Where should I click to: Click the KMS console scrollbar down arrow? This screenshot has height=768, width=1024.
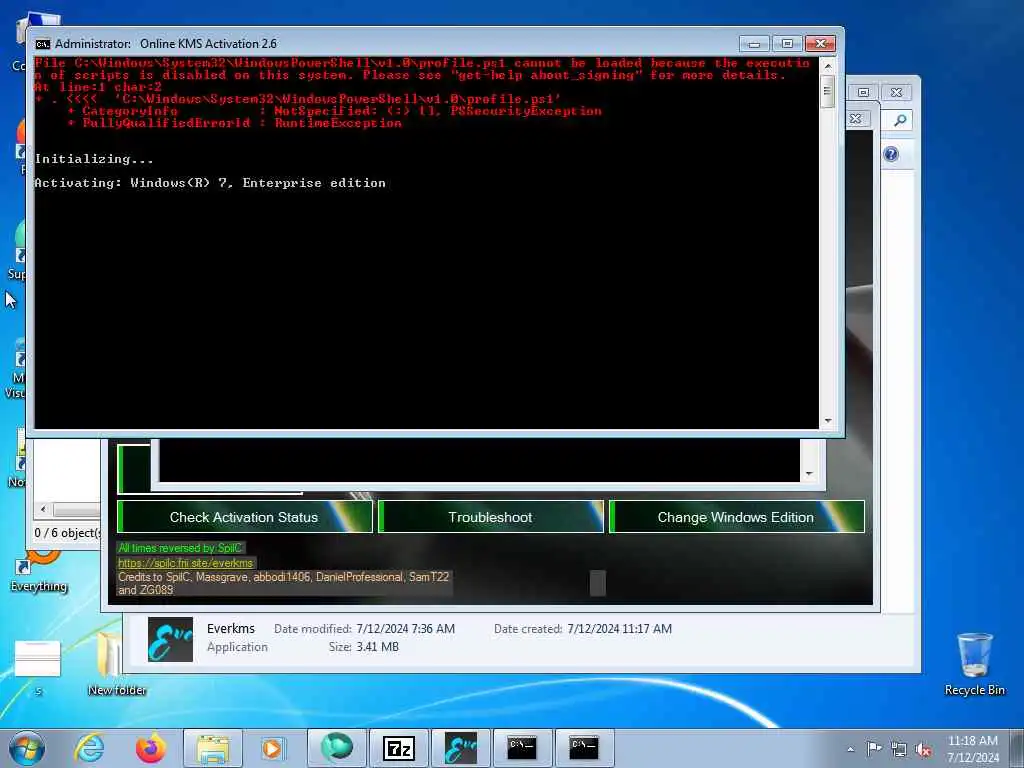[828, 421]
